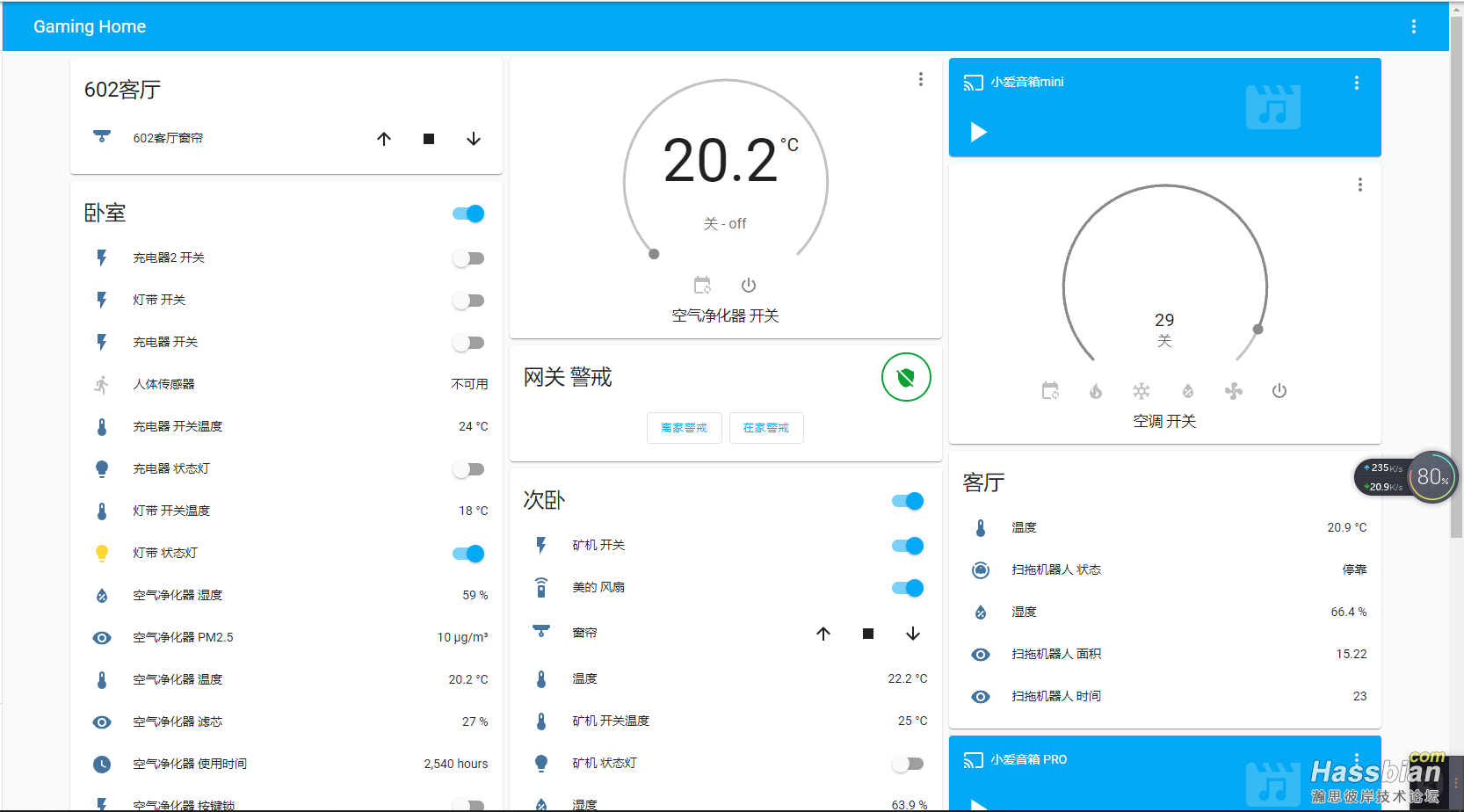Click the 客厅 湿度 66.4 % row
Viewport: 1464px width, 812px height.
click(1165, 612)
